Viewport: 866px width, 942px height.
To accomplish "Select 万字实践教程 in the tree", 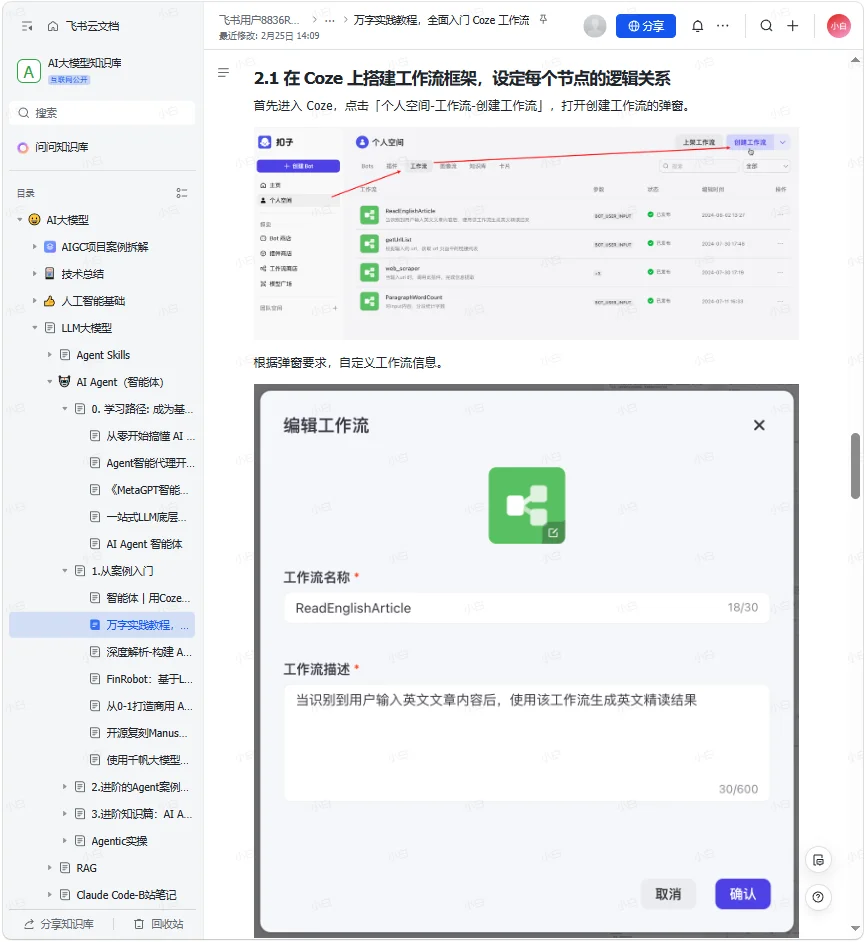I will (102, 625).
